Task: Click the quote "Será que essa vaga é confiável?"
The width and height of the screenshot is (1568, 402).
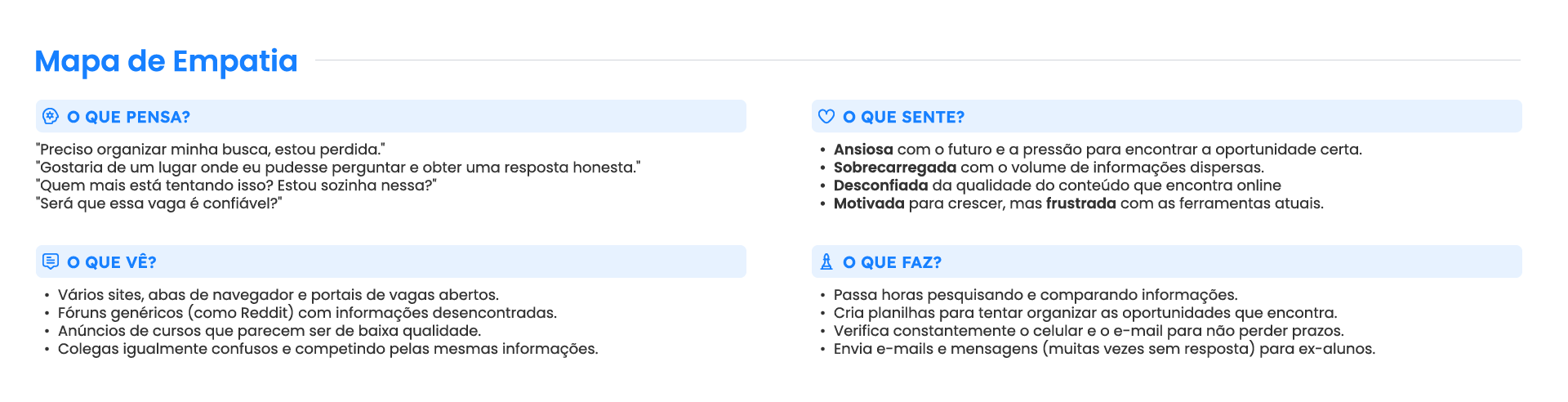Action: (159, 203)
